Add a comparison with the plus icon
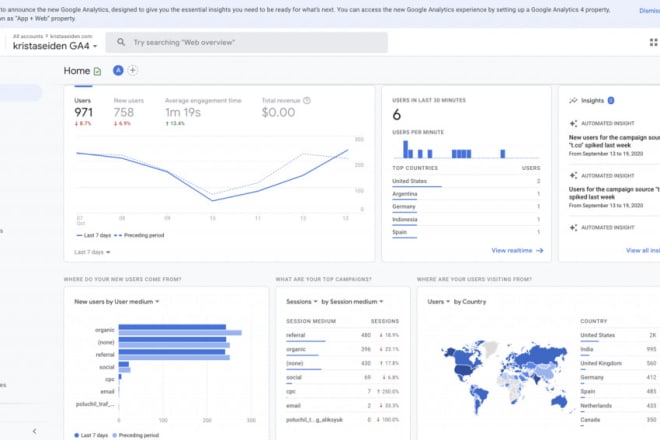The height and width of the screenshot is (440, 660). 133,70
